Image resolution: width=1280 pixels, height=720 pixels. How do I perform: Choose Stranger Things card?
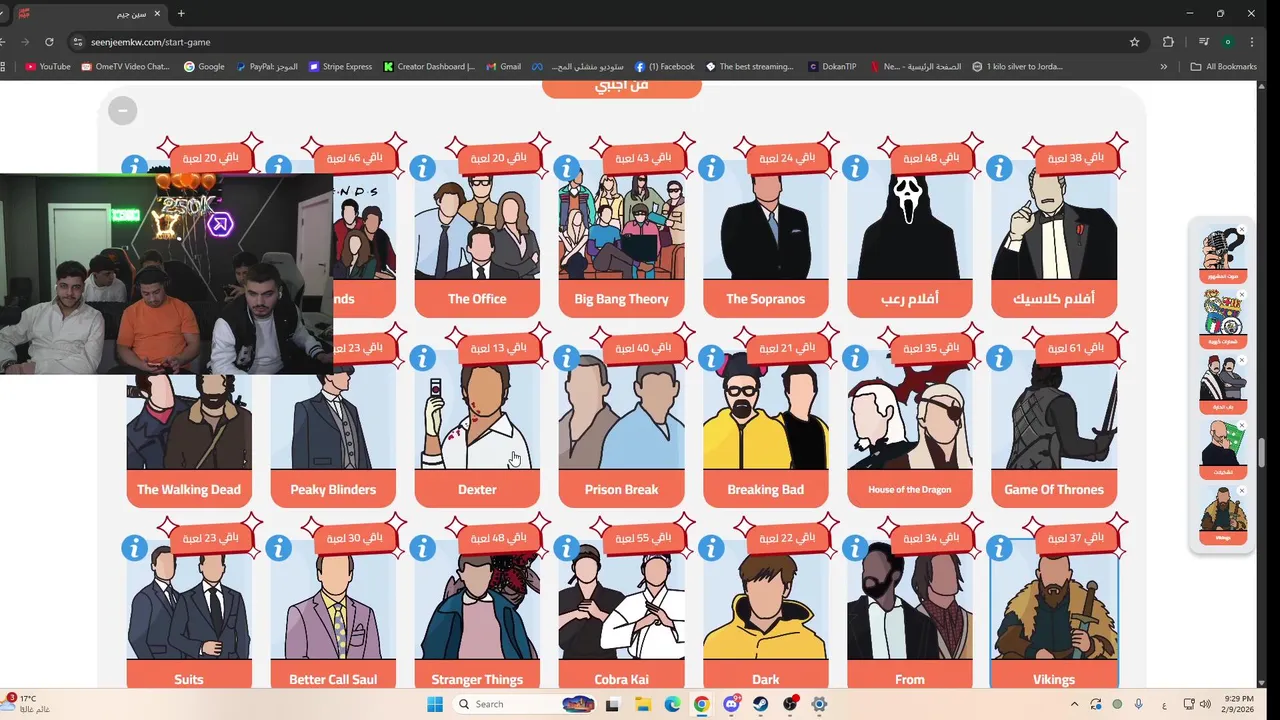coord(477,615)
